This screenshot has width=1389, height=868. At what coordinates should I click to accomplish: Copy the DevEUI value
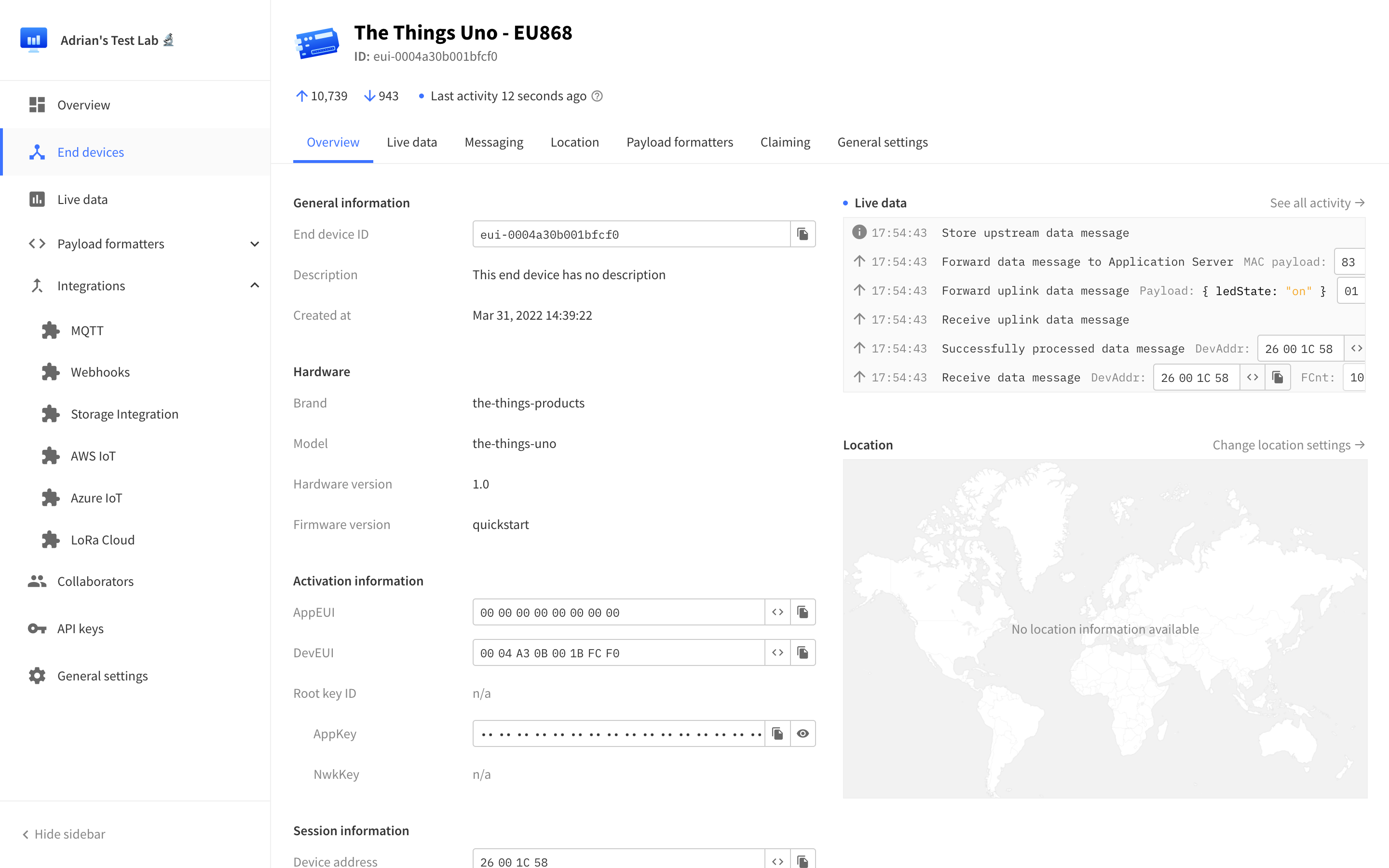pyautogui.click(x=803, y=653)
